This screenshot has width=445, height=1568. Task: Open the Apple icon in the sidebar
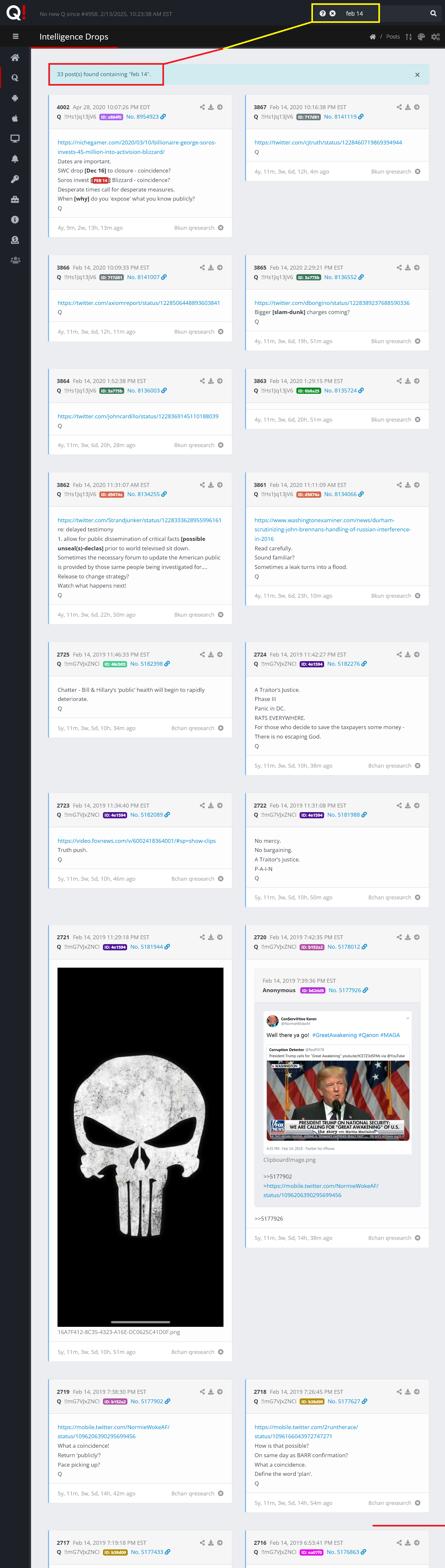coord(15,118)
